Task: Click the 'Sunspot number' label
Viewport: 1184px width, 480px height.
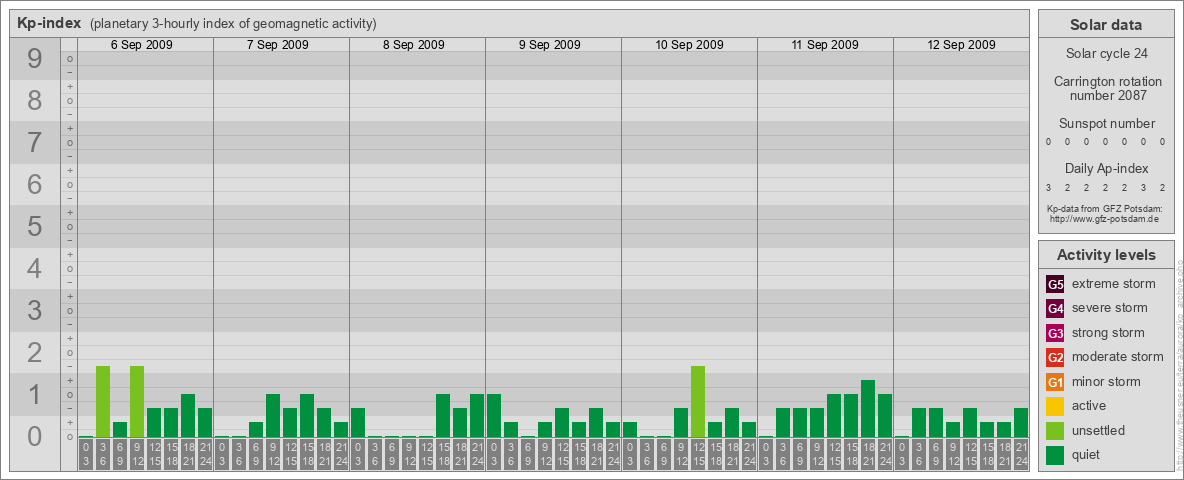Action: pyautogui.click(x=1106, y=123)
